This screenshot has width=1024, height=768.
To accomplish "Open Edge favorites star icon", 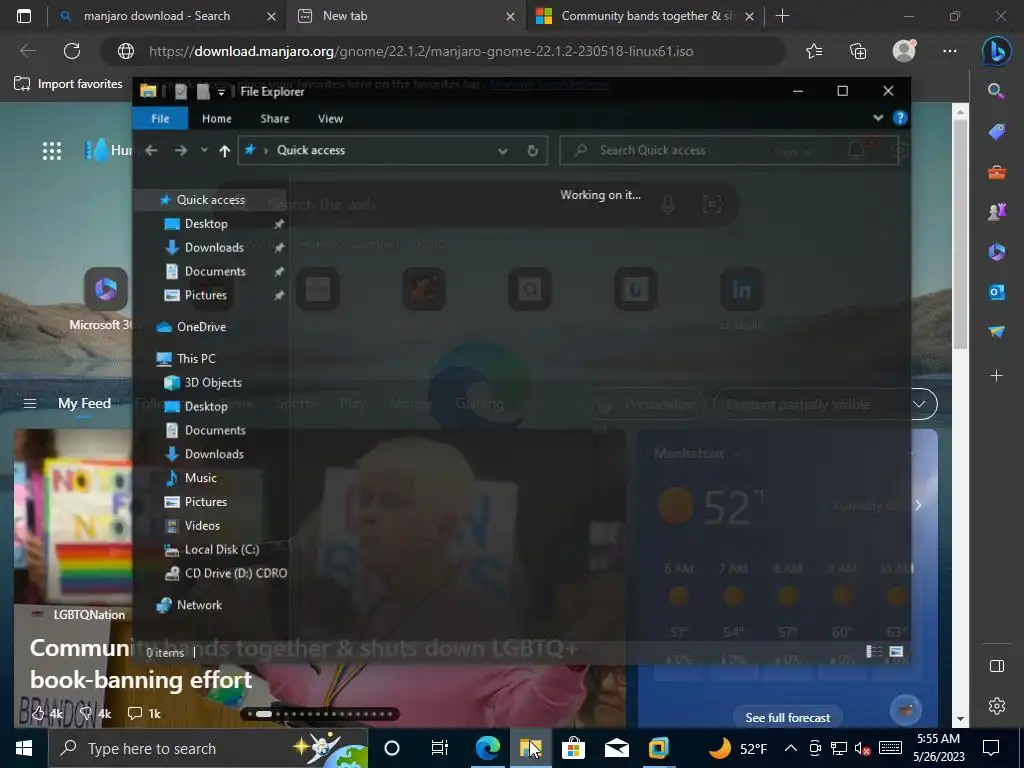I will [x=814, y=51].
